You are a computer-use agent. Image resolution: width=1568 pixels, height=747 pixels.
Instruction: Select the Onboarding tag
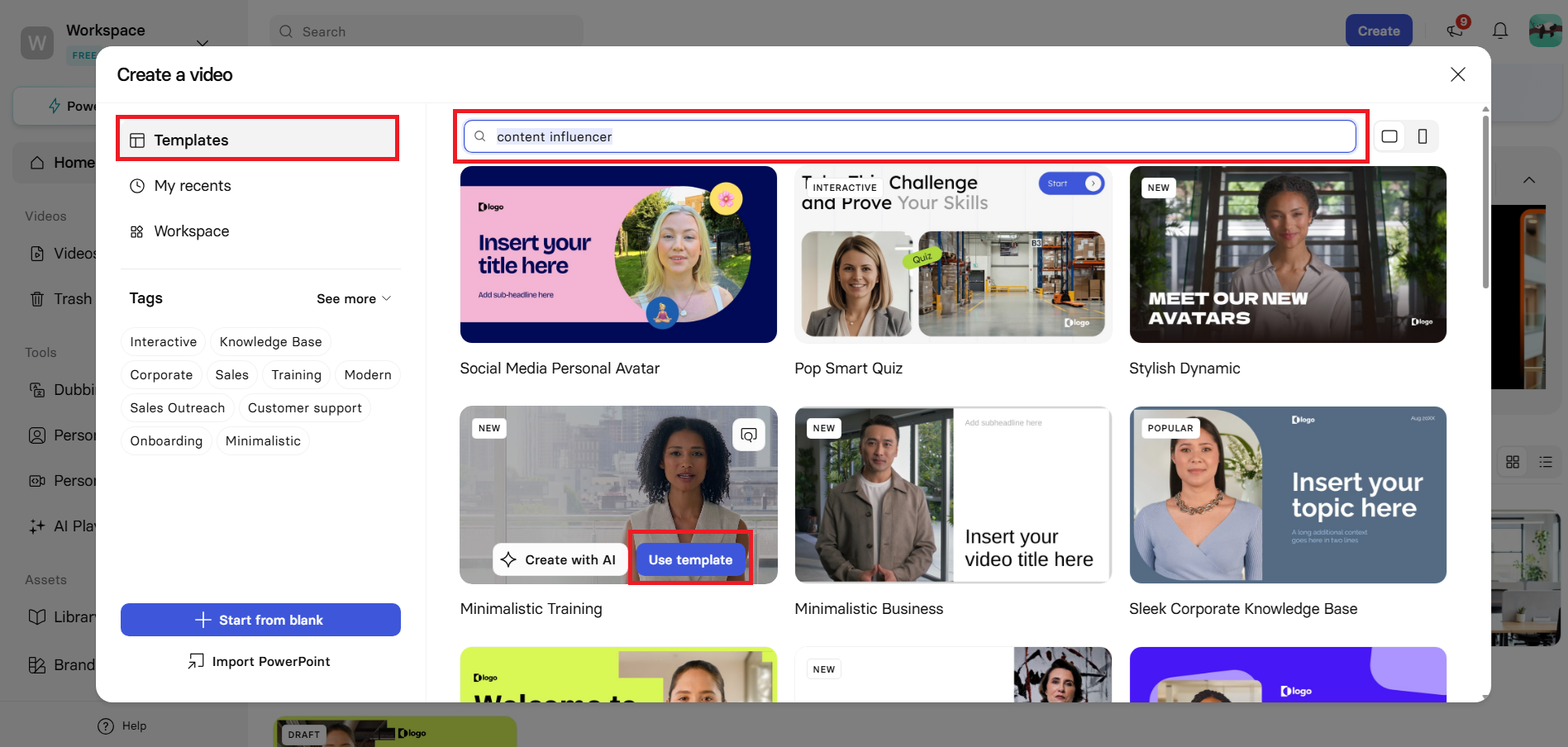point(166,441)
